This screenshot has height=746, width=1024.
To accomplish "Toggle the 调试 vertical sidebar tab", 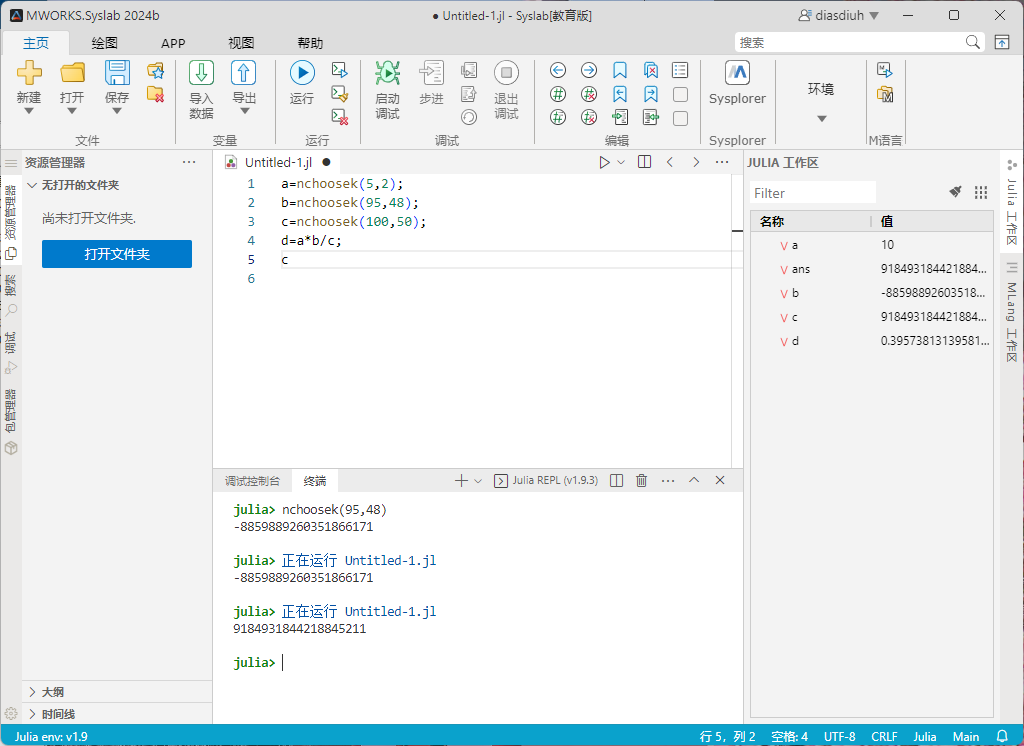I will click(11, 353).
